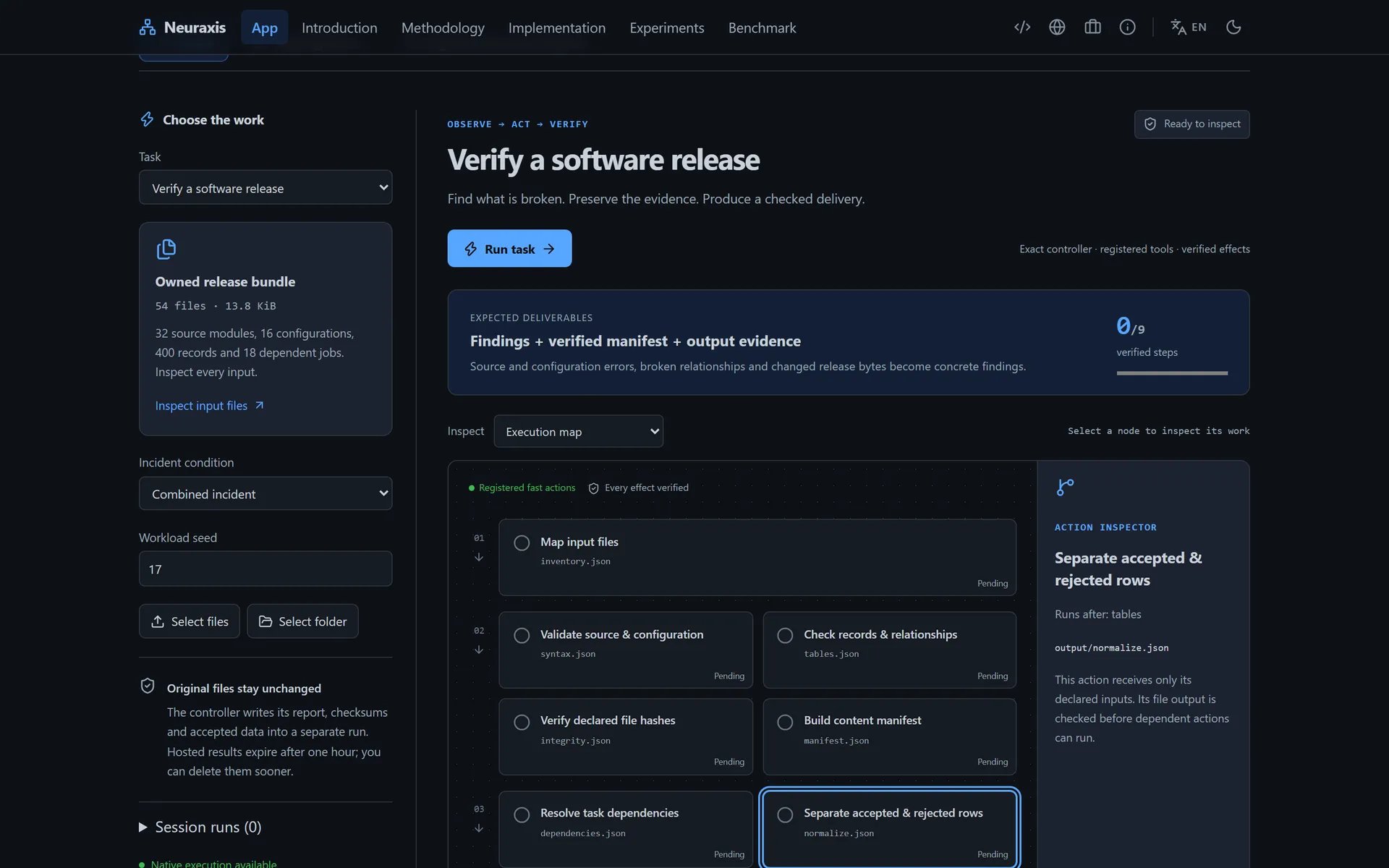
Task: Click the Ready to inspect badge
Action: 1192,124
